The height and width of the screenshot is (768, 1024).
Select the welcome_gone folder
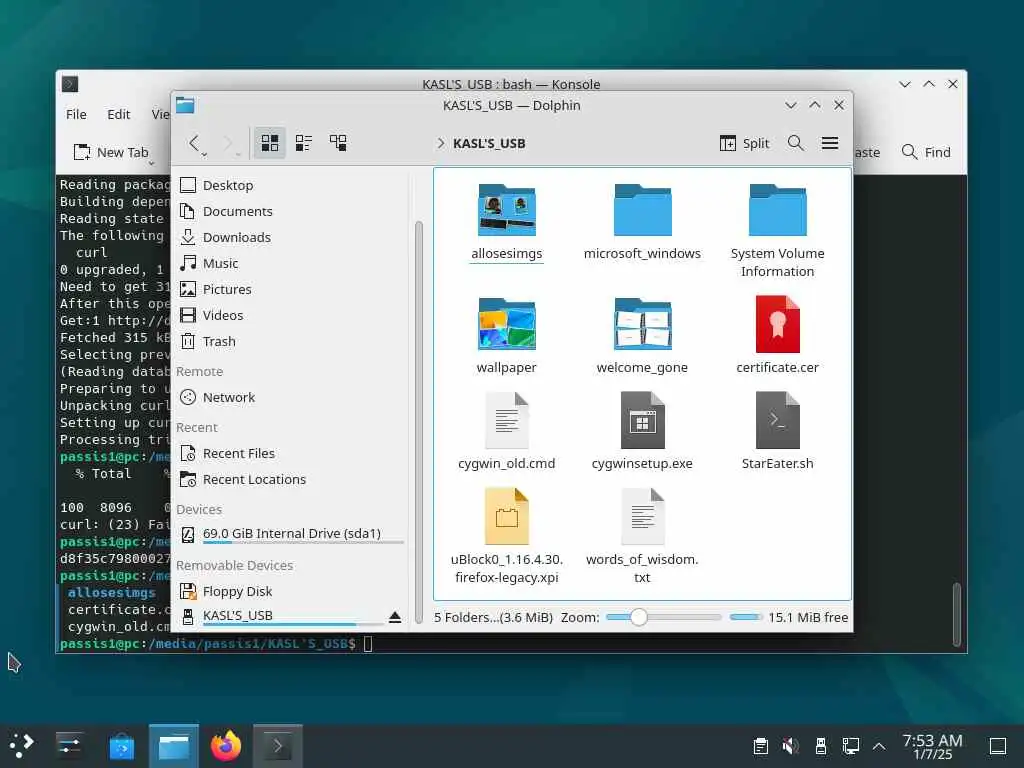[x=642, y=336]
